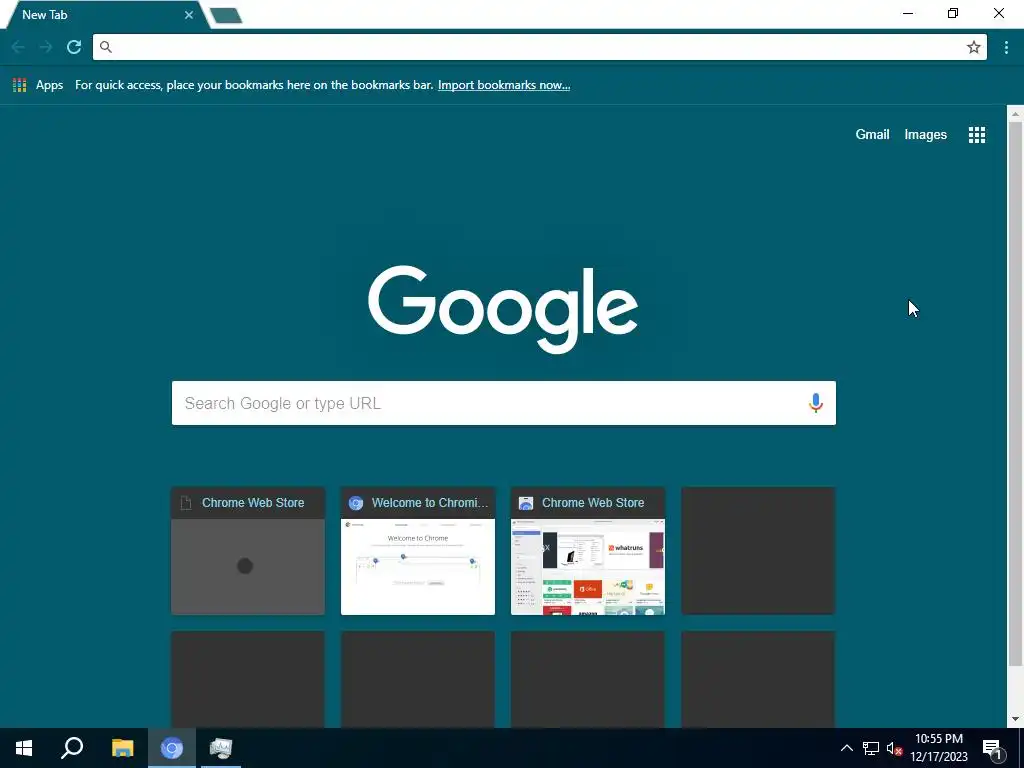Restore down the browser window
The height and width of the screenshot is (768, 1024).
[x=953, y=13]
